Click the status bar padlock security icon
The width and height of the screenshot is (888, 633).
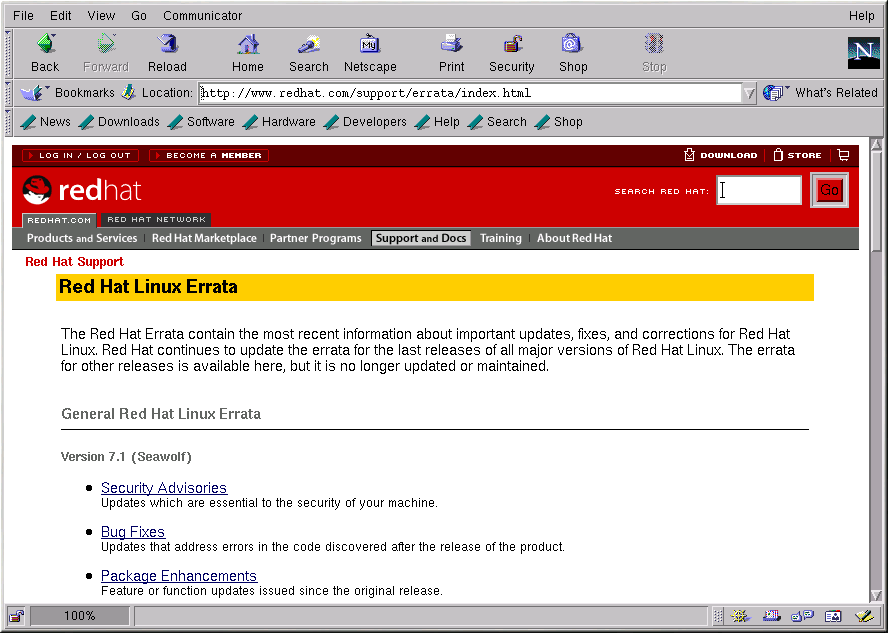[x=16, y=616]
